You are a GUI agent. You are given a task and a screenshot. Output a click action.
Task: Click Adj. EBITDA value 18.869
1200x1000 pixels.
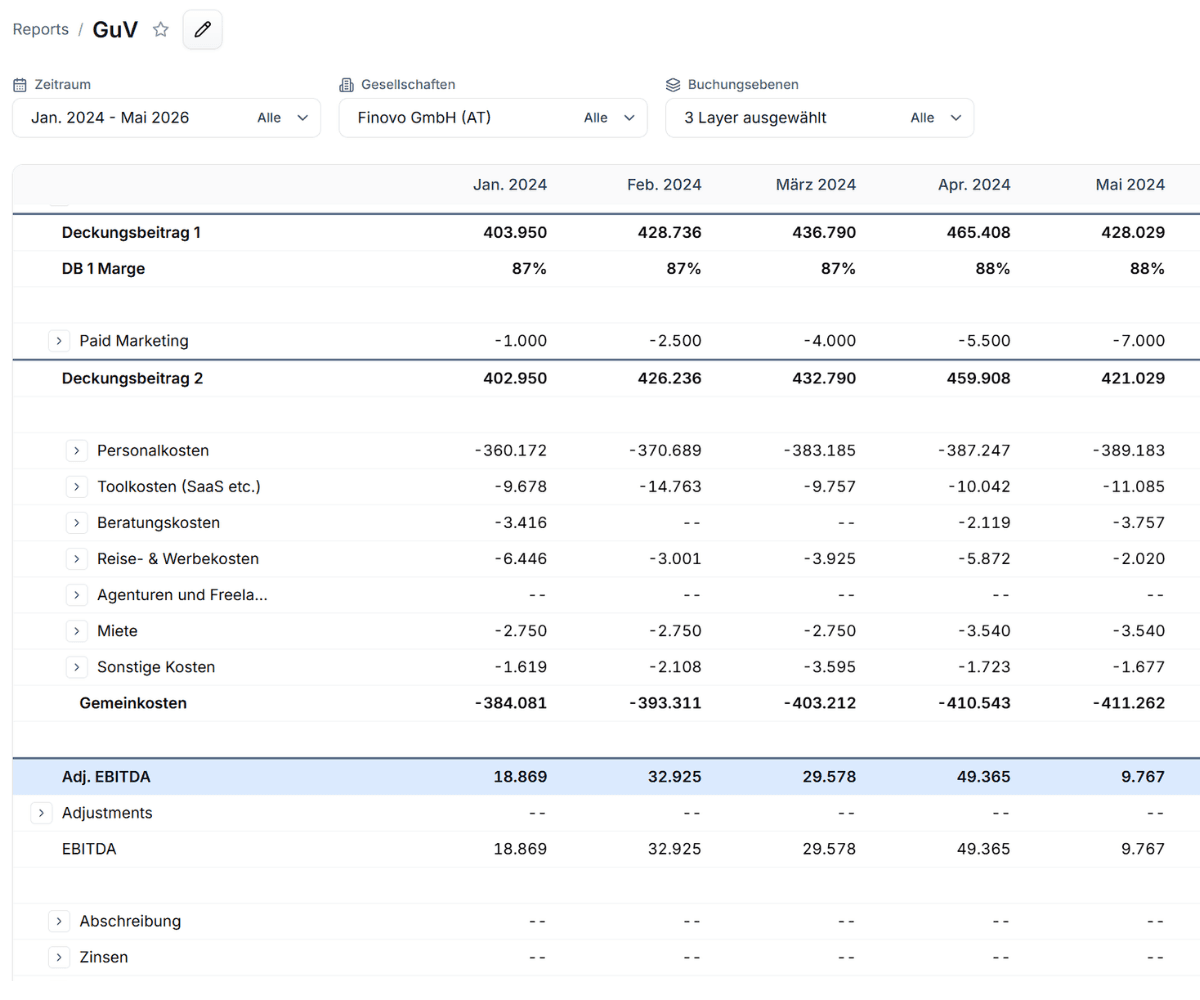point(520,777)
